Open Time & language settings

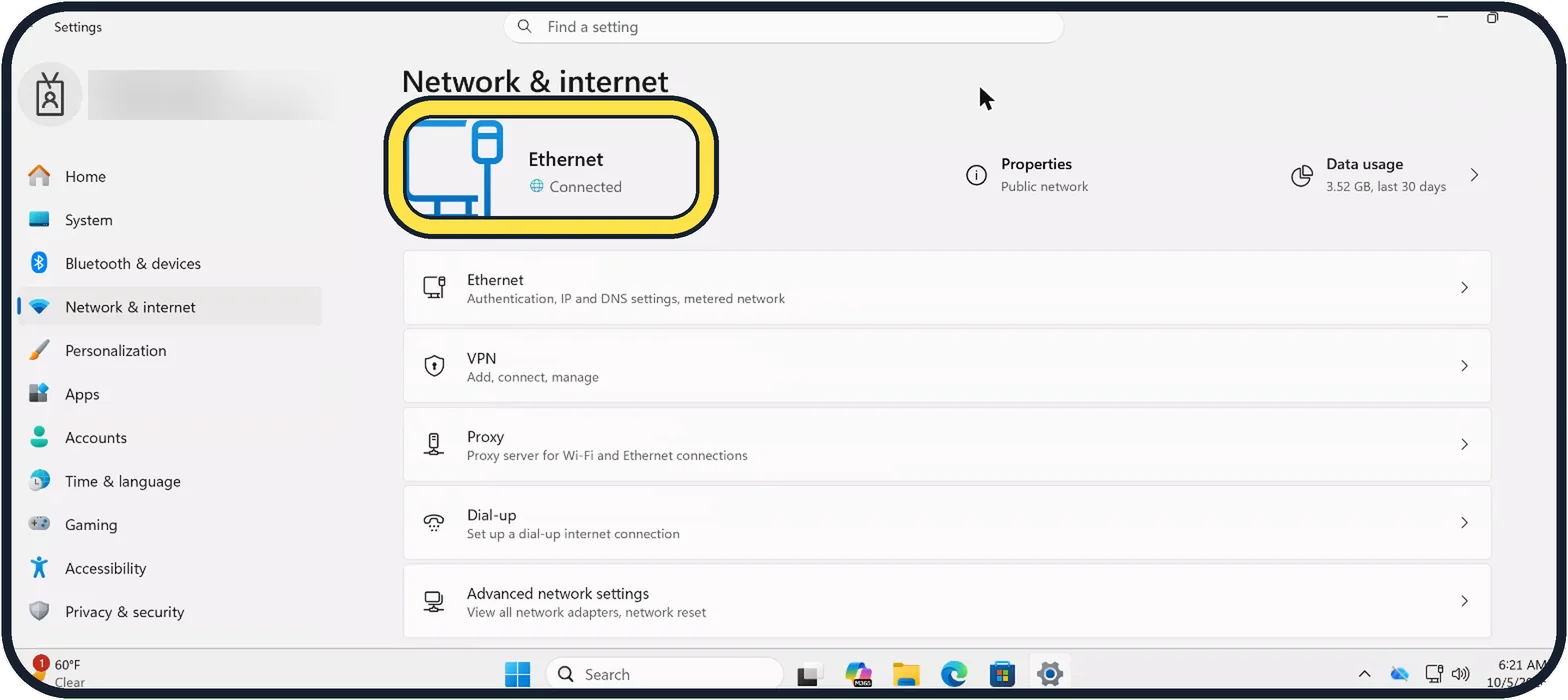[168, 481]
